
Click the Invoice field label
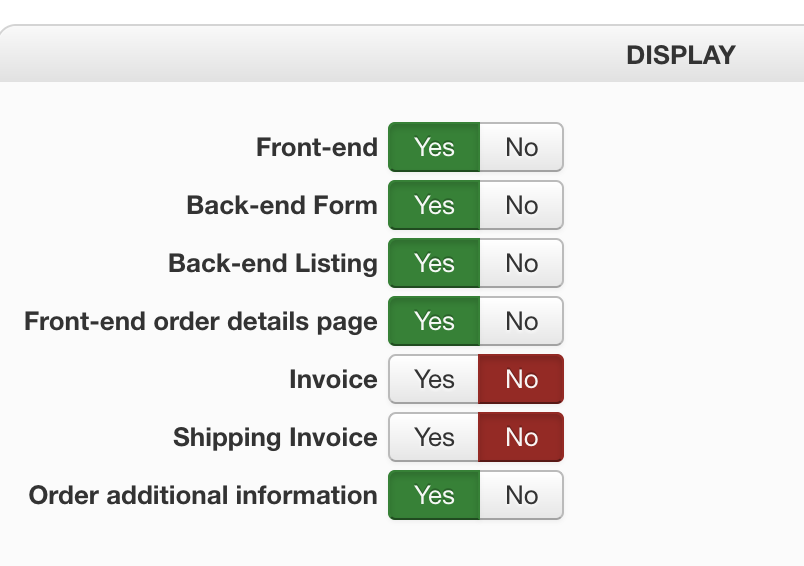(x=333, y=379)
